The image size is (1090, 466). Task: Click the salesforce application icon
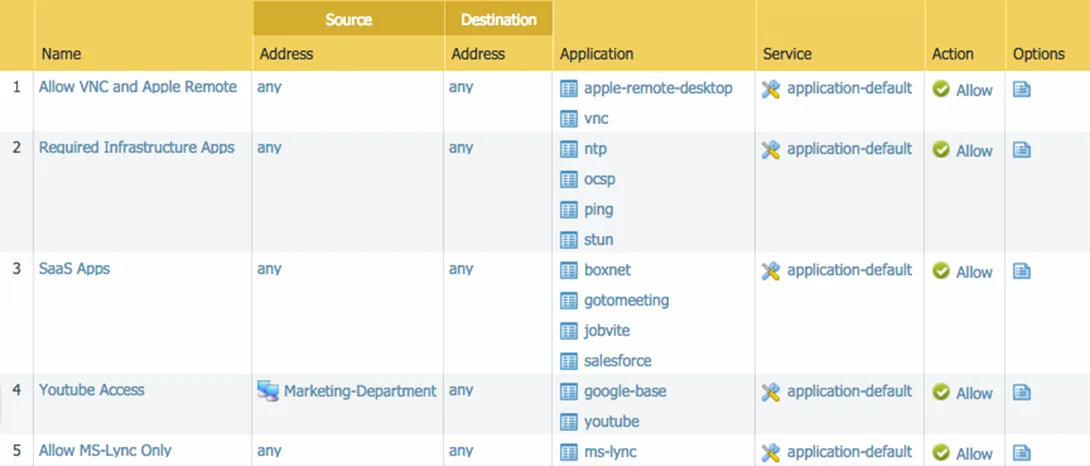point(569,361)
